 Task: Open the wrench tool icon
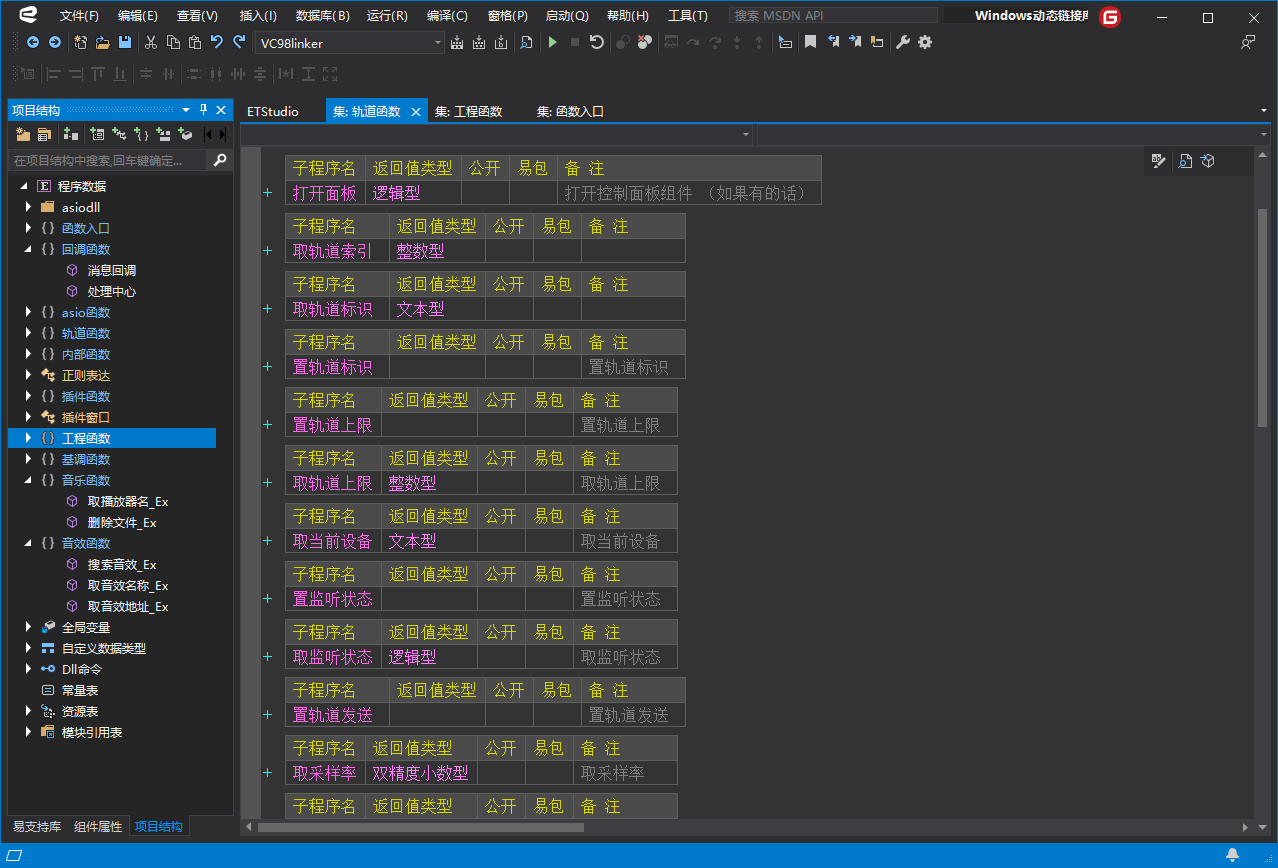[903, 42]
